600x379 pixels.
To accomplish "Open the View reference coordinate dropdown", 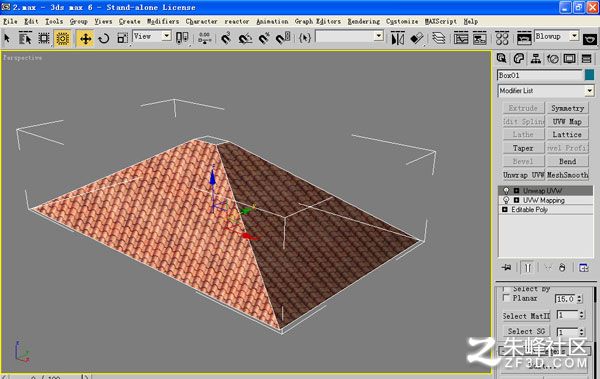I will pyautogui.click(x=152, y=36).
